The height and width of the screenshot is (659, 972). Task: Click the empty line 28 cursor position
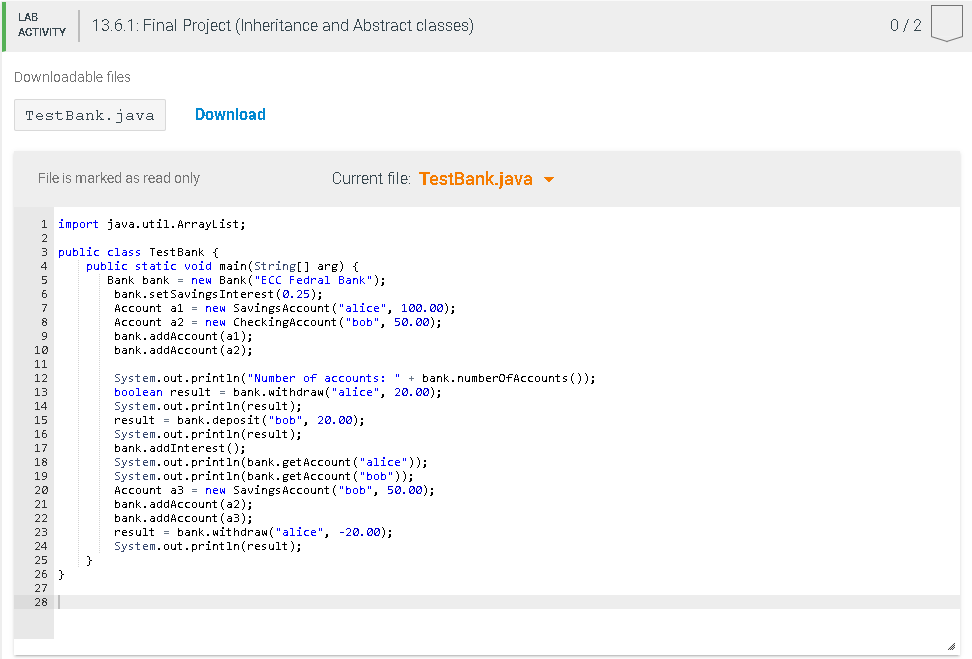tap(59, 602)
